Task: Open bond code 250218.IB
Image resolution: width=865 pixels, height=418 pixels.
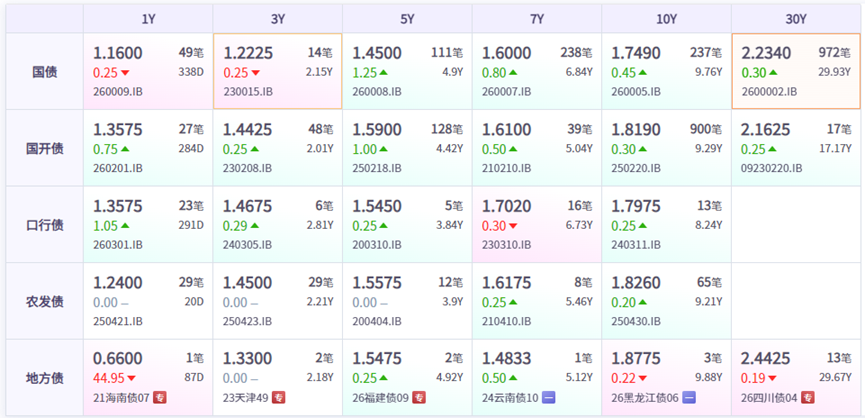Action: [x=377, y=168]
